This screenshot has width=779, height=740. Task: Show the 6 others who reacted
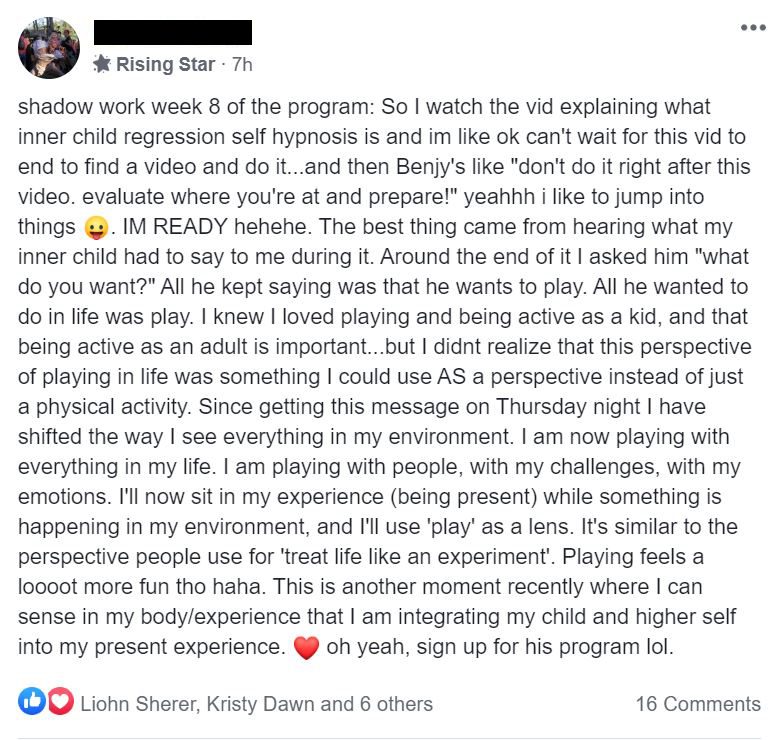pyautogui.click(x=396, y=704)
